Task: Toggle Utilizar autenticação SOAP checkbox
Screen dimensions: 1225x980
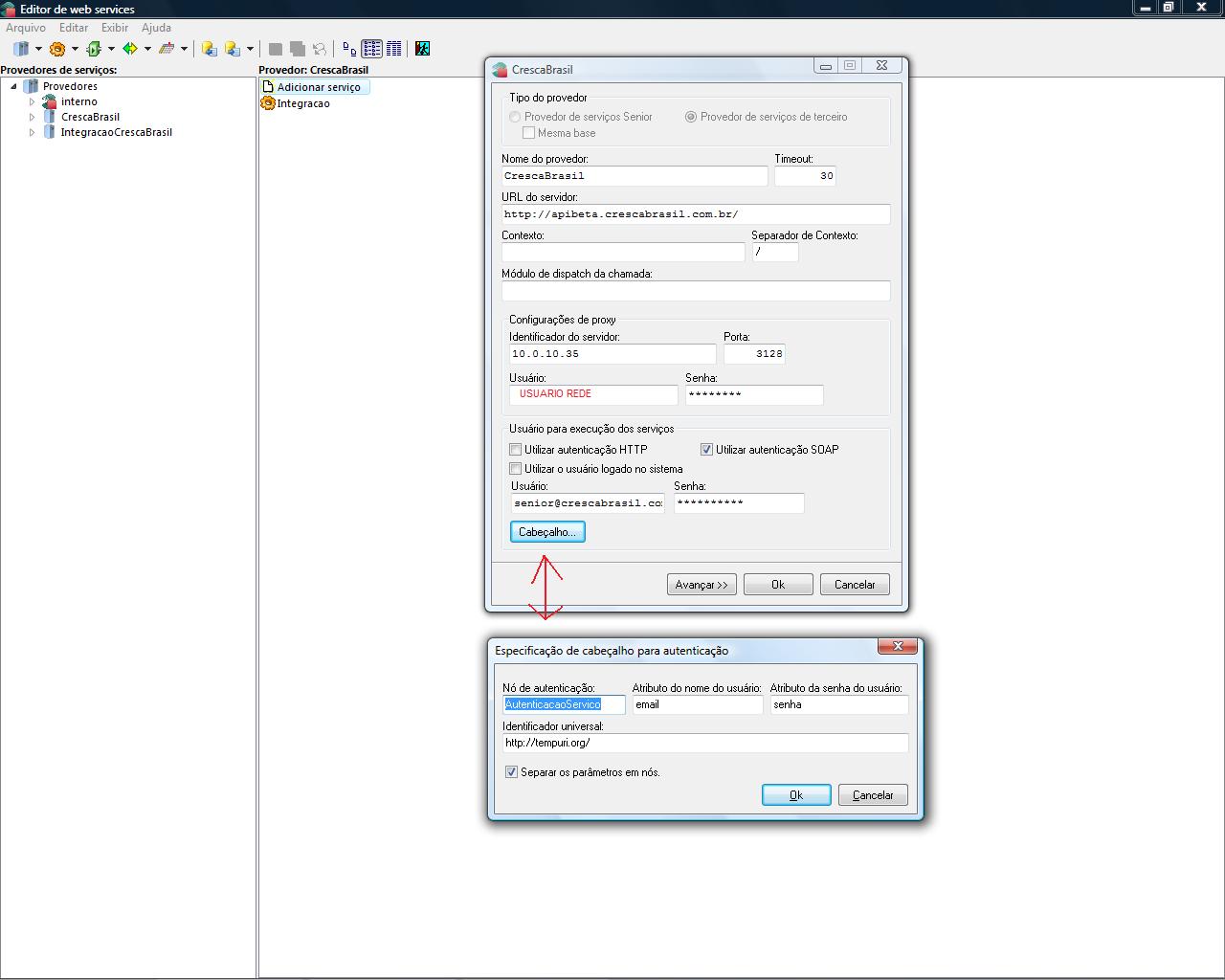Action: (707, 450)
